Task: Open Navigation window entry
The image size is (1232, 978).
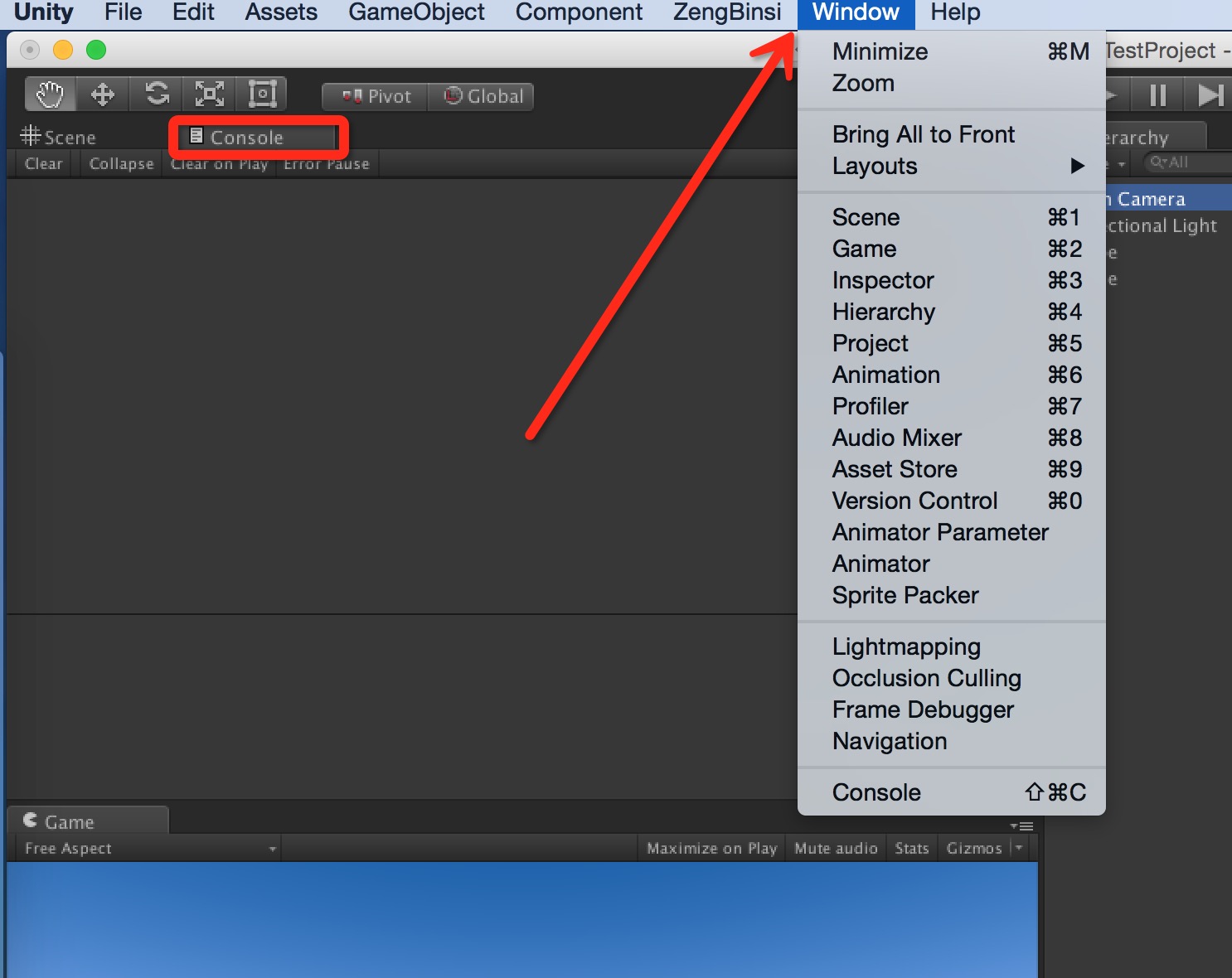Action: 952,741
